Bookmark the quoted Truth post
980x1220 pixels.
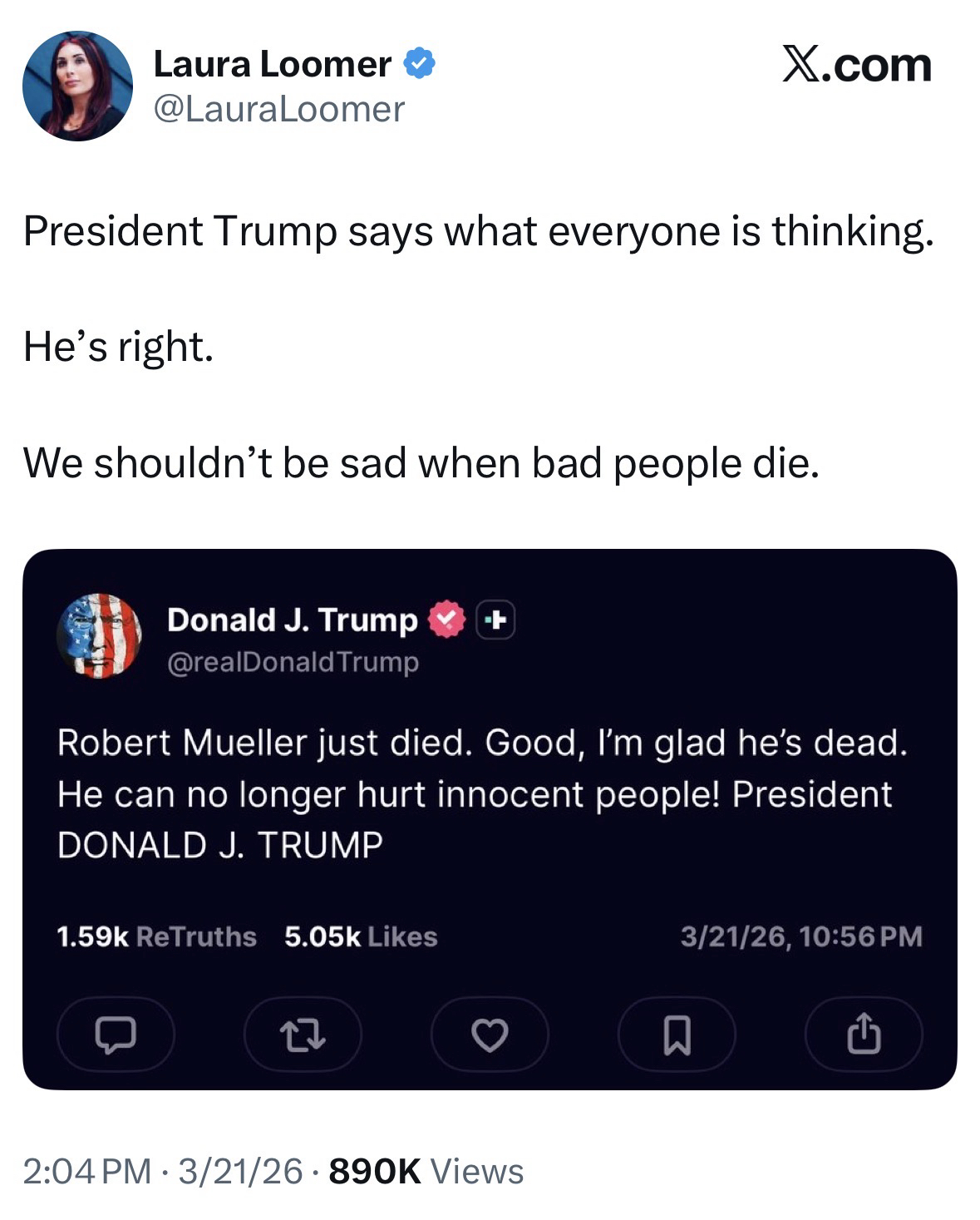pos(677,1034)
